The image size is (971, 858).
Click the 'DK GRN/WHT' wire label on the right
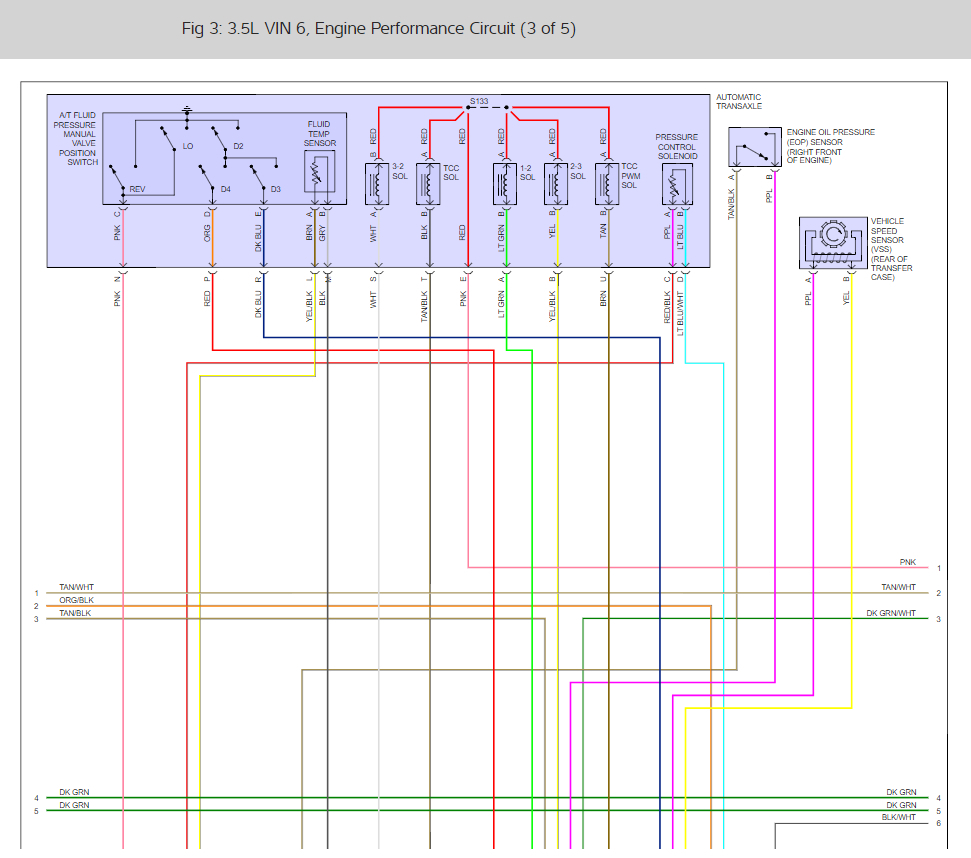(890, 613)
